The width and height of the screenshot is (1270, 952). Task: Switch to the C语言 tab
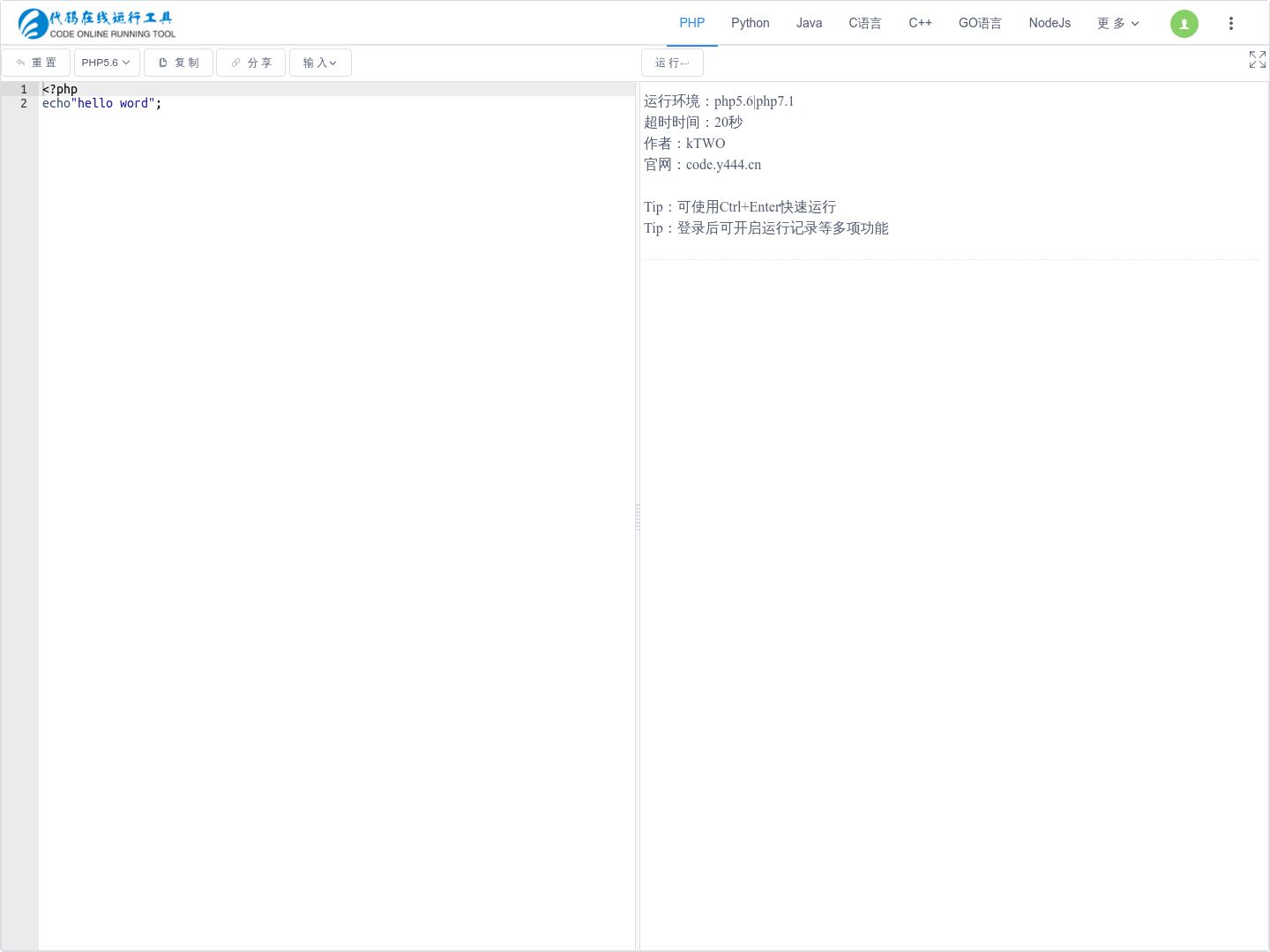pyautogui.click(x=865, y=23)
